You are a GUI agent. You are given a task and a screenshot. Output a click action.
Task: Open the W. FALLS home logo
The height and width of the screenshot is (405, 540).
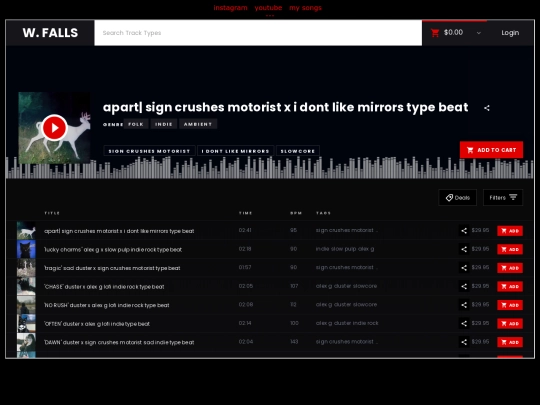(x=50, y=33)
